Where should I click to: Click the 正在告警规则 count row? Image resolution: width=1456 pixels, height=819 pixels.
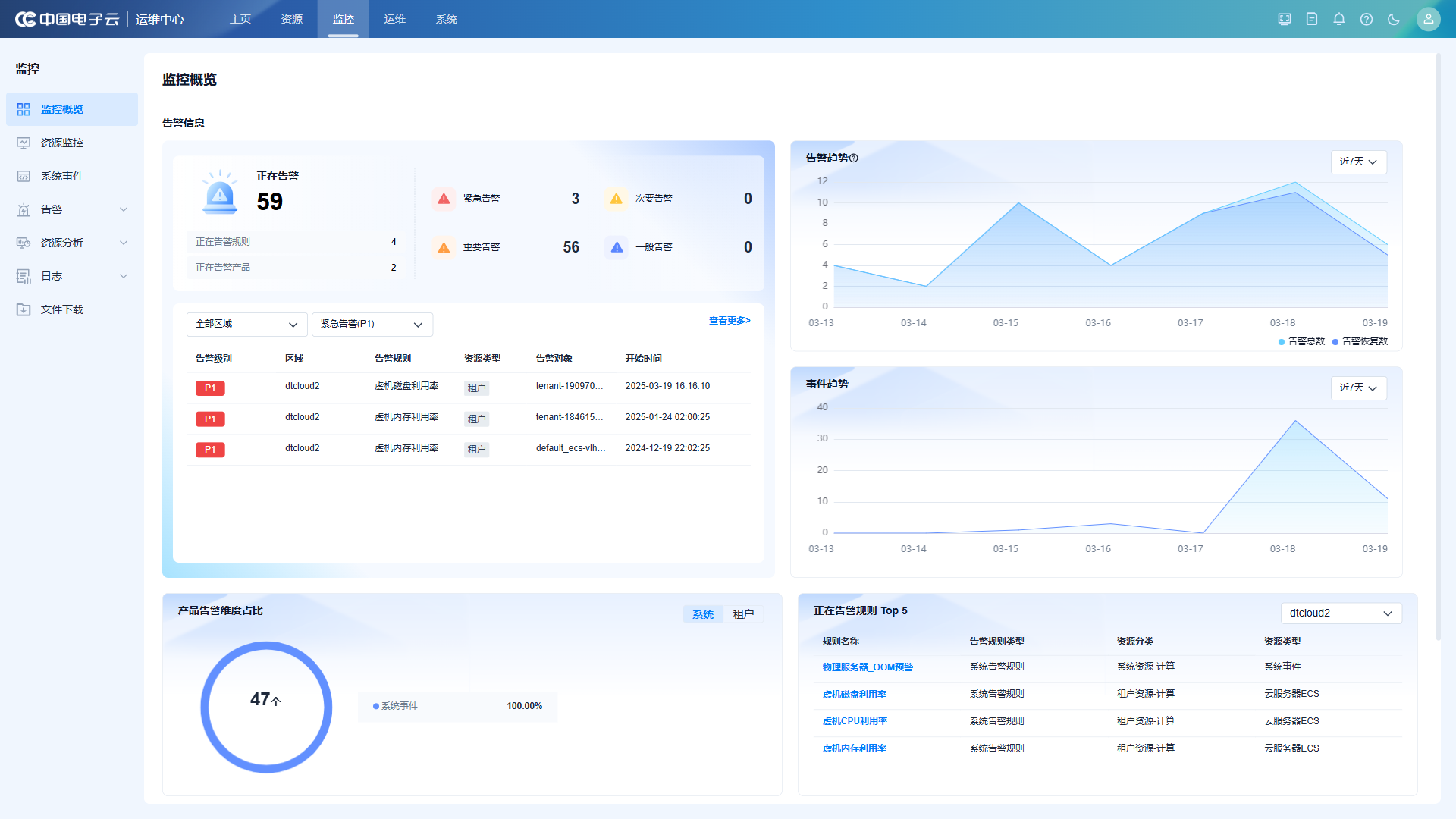(x=295, y=242)
